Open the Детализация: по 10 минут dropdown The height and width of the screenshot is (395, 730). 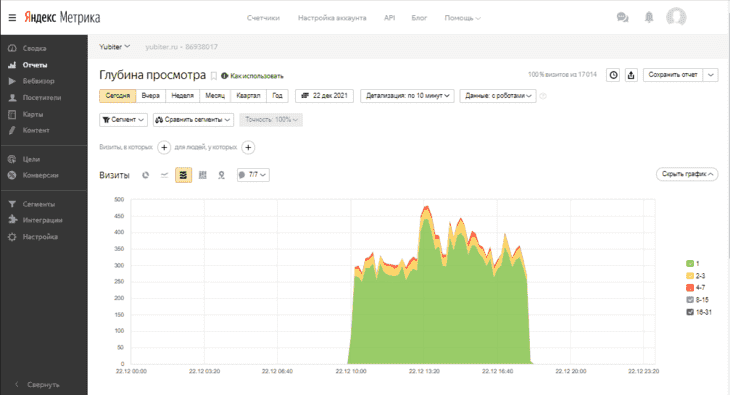pos(407,95)
